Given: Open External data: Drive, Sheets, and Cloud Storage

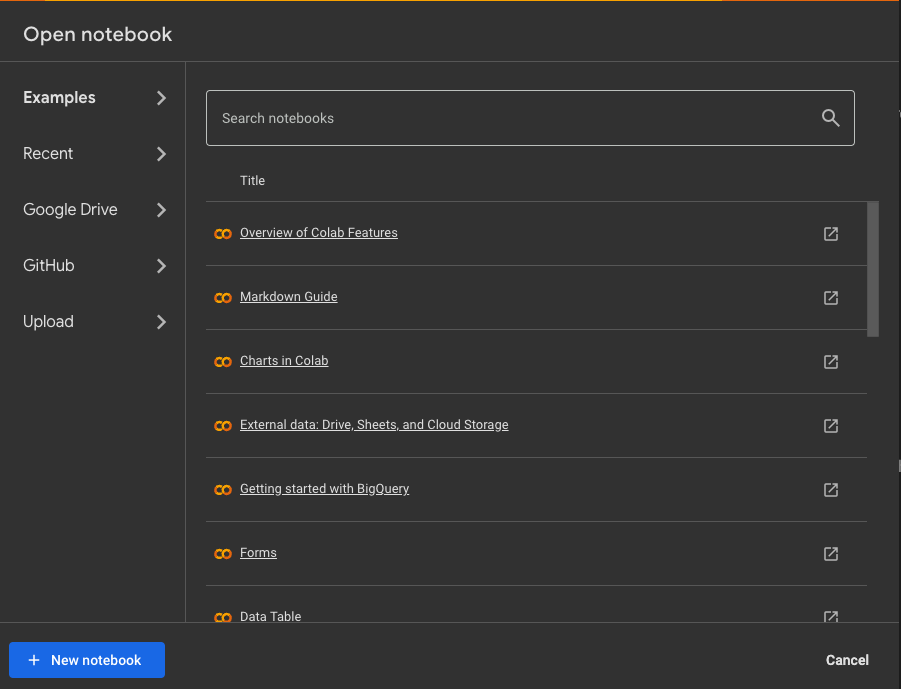Looking at the screenshot, I should pyautogui.click(x=374, y=425).
